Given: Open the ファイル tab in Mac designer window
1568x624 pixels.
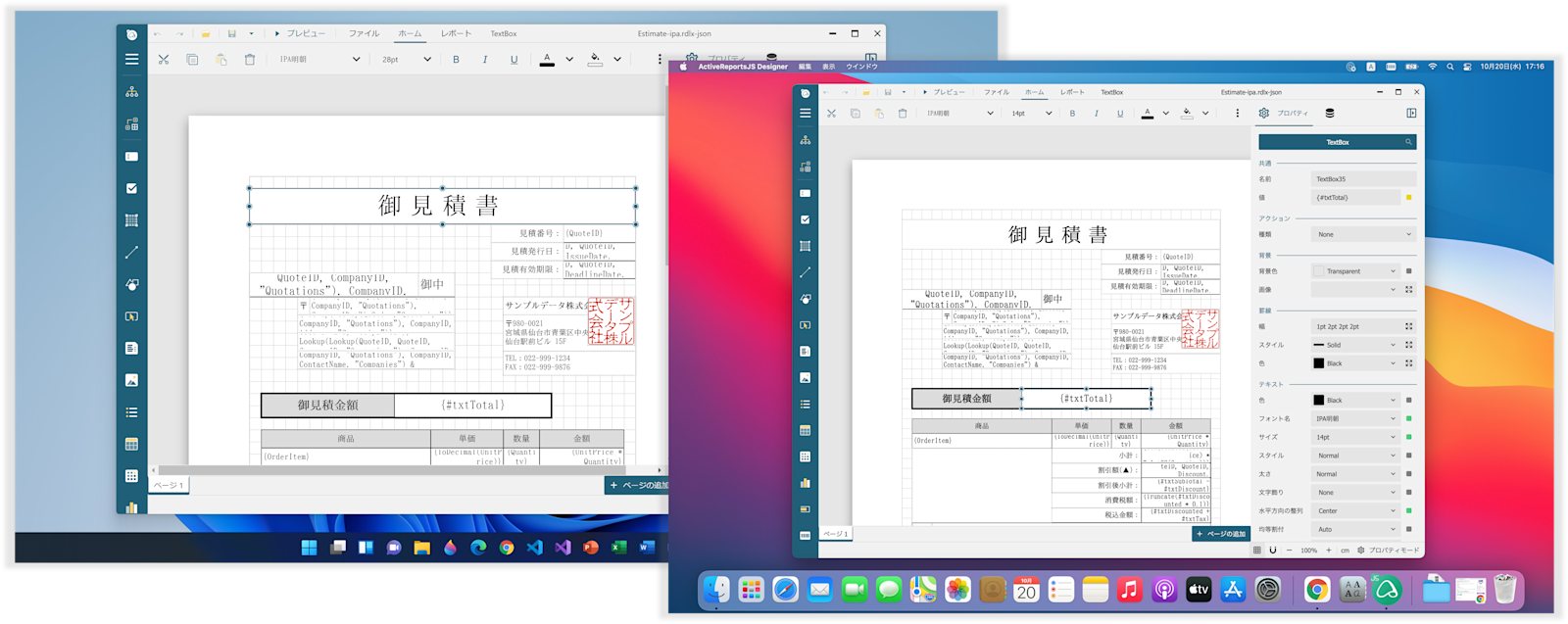Looking at the screenshot, I should point(997,92).
